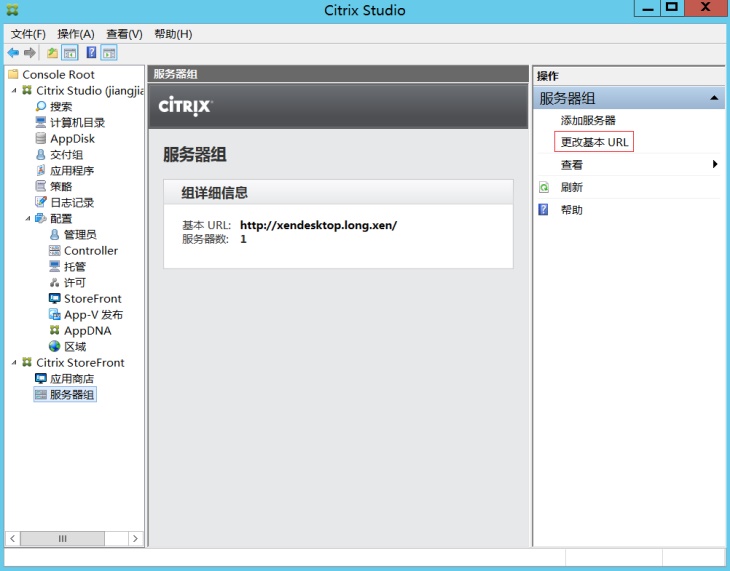This screenshot has height=571, width=730.
Task: Open the 操作(A) menu
Action: pos(76,34)
